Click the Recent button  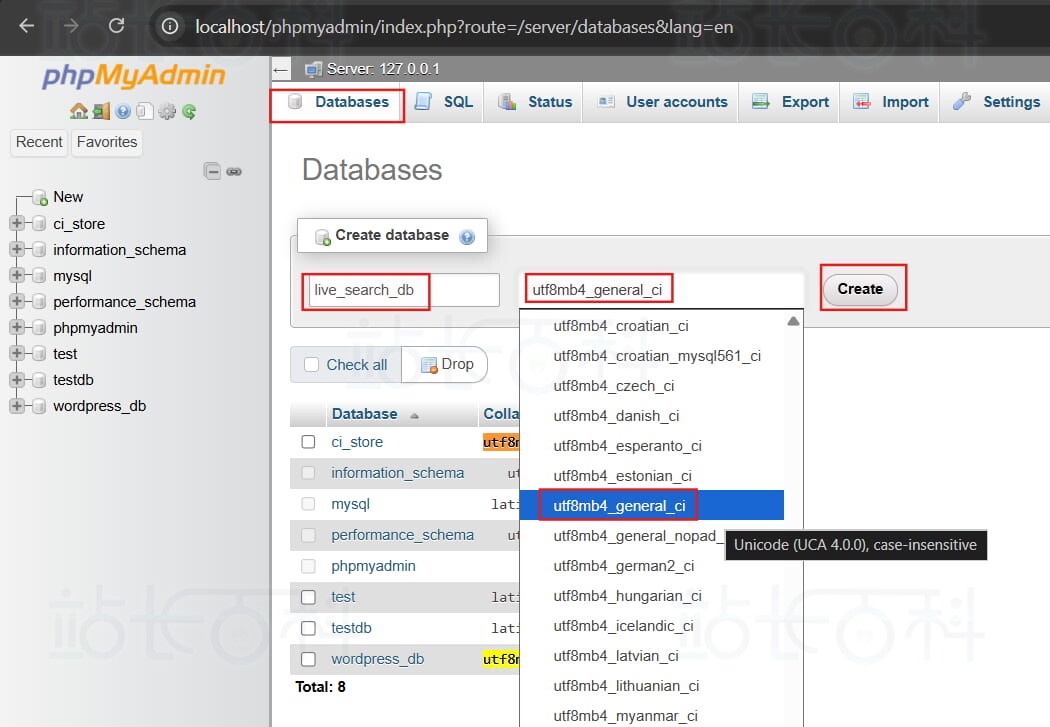pos(39,142)
